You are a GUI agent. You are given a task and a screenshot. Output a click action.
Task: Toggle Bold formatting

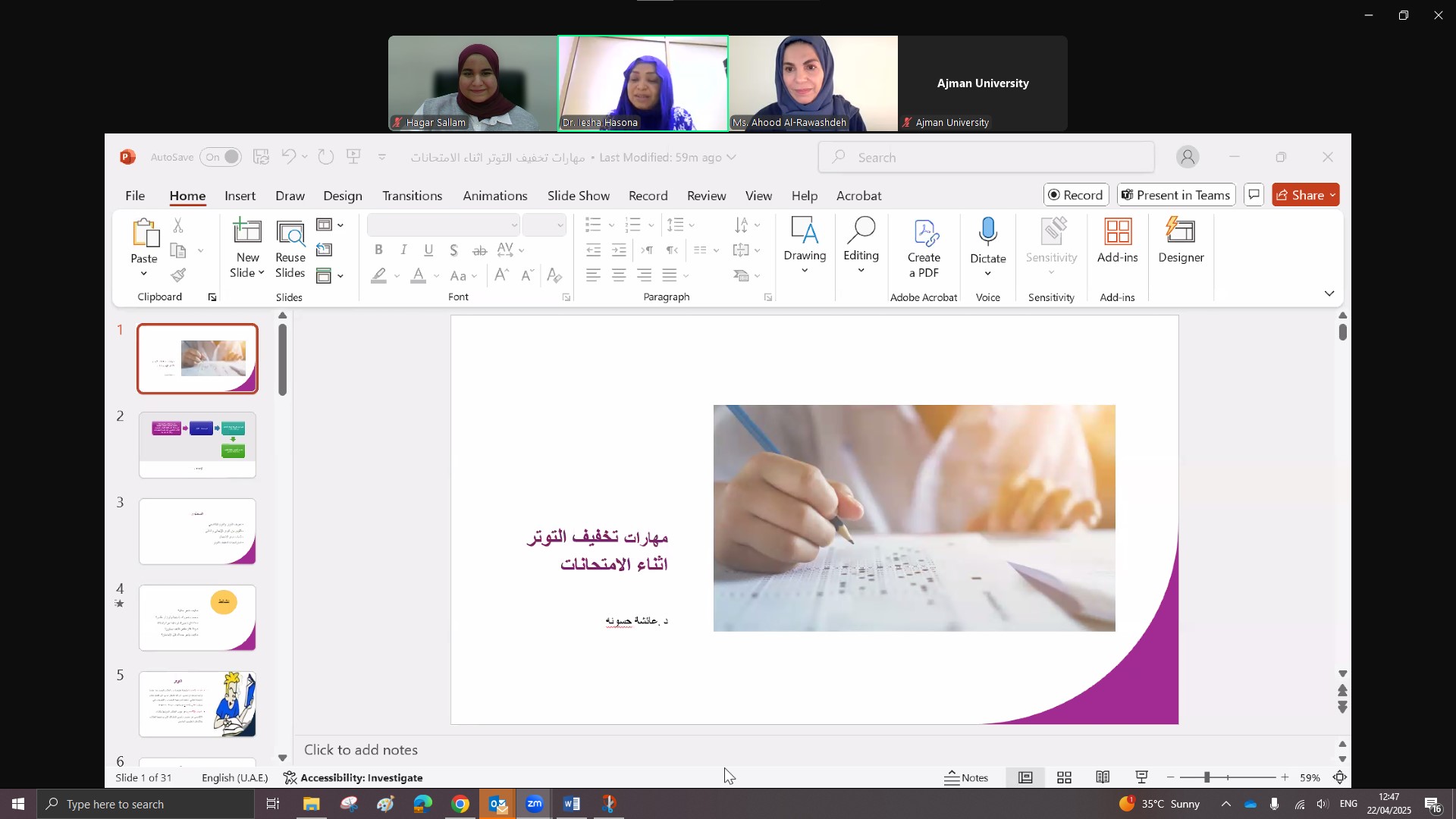pyautogui.click(x=378, y=250)
